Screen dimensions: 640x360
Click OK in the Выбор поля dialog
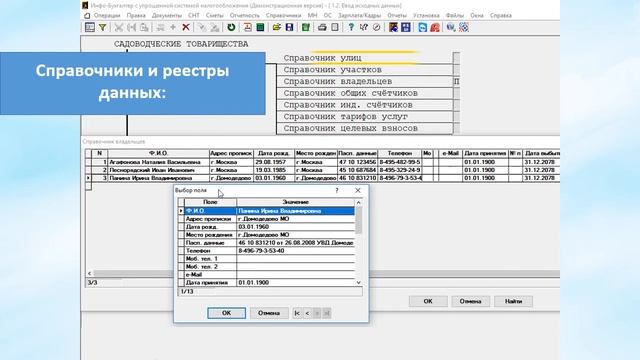227,313
